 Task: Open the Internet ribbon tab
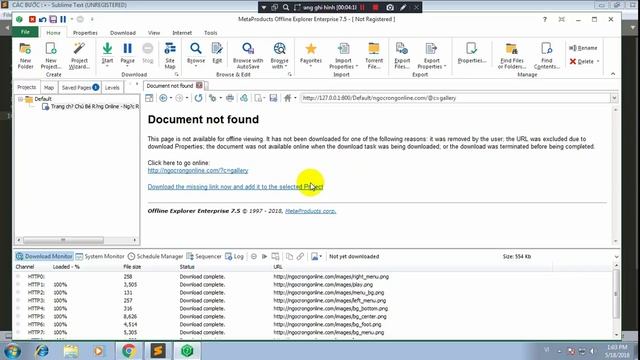[x=182, y=33]
